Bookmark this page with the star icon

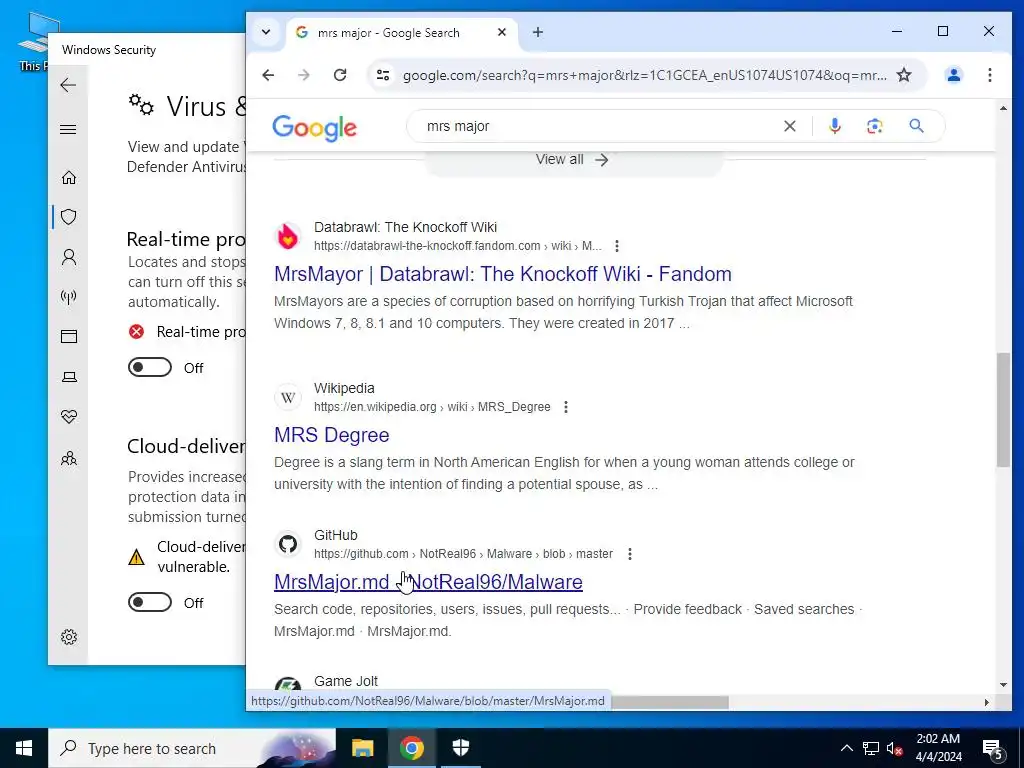[x=904, y=75]
